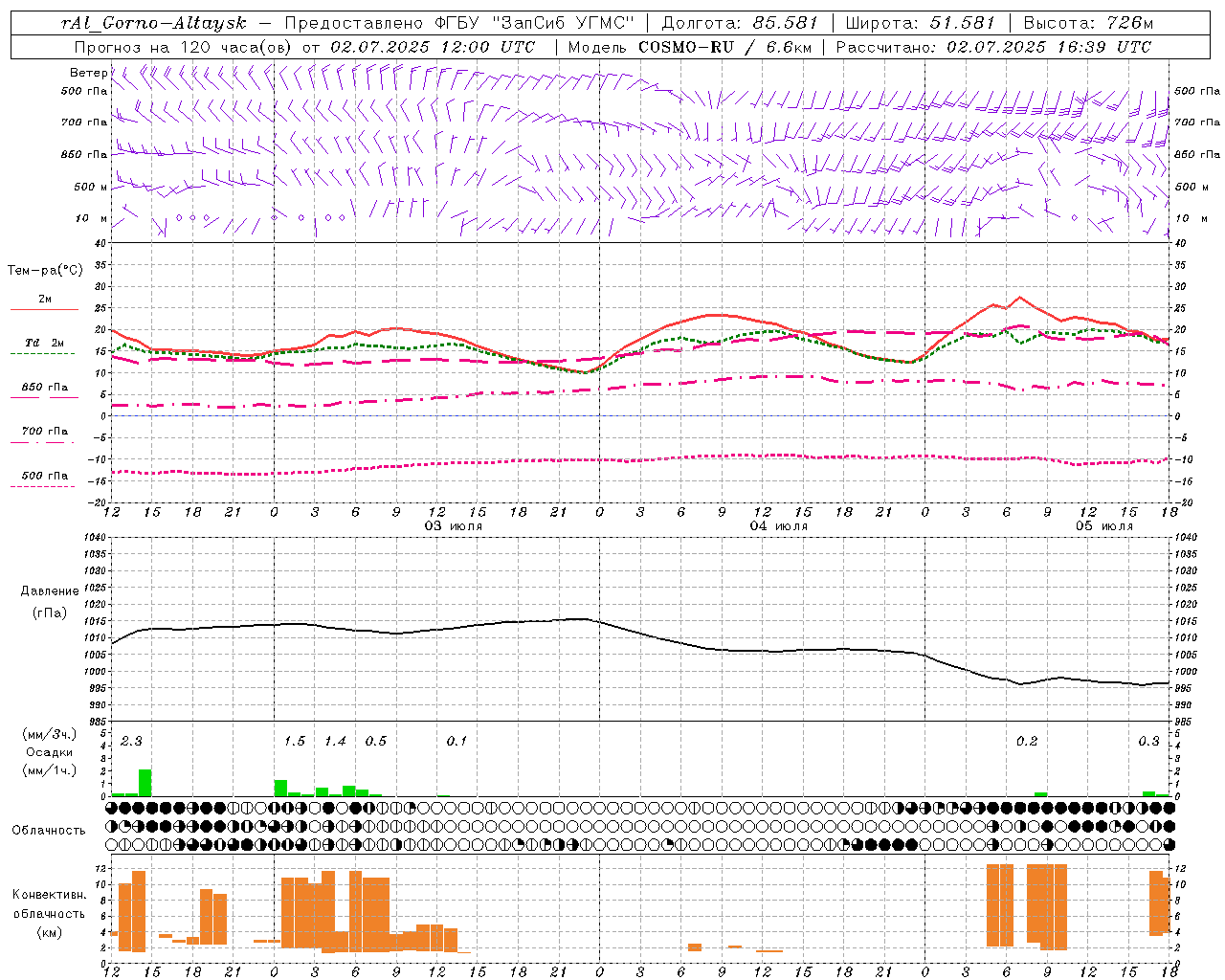This screenshot has width=1225, height=980.
Task: Click the '04 июля' date label
Action: click(x=779, y=525)
